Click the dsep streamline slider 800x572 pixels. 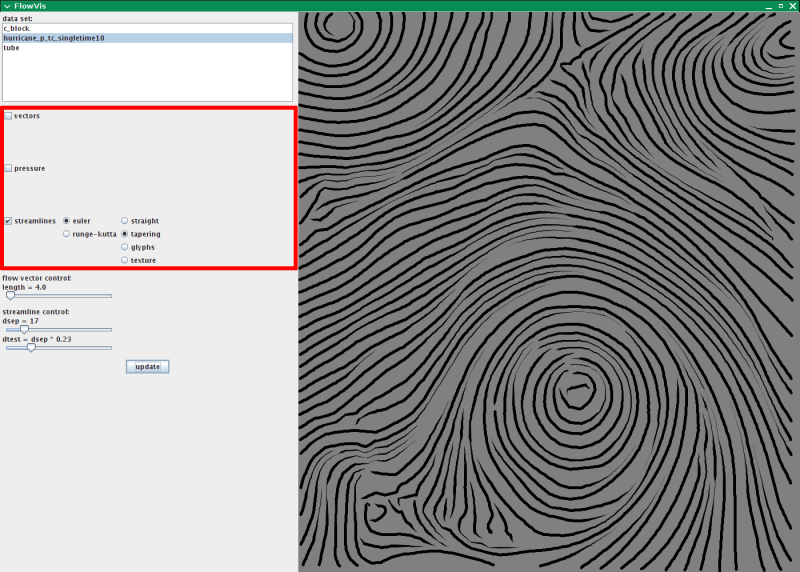(x=58, y=329)
